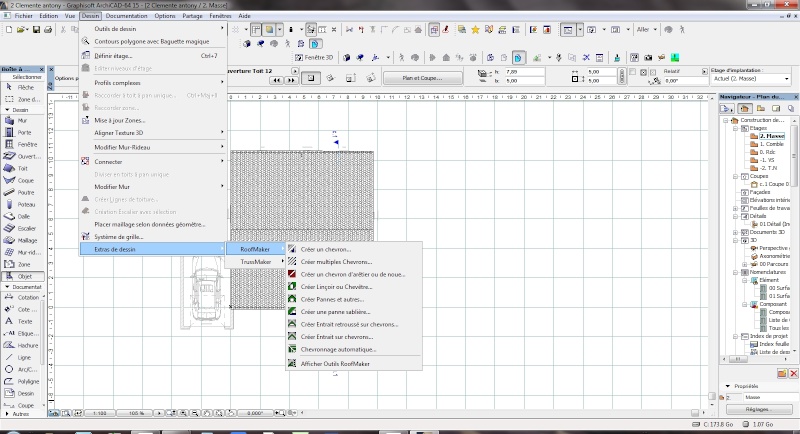Collapse the Documentat toolbox section

7,287
